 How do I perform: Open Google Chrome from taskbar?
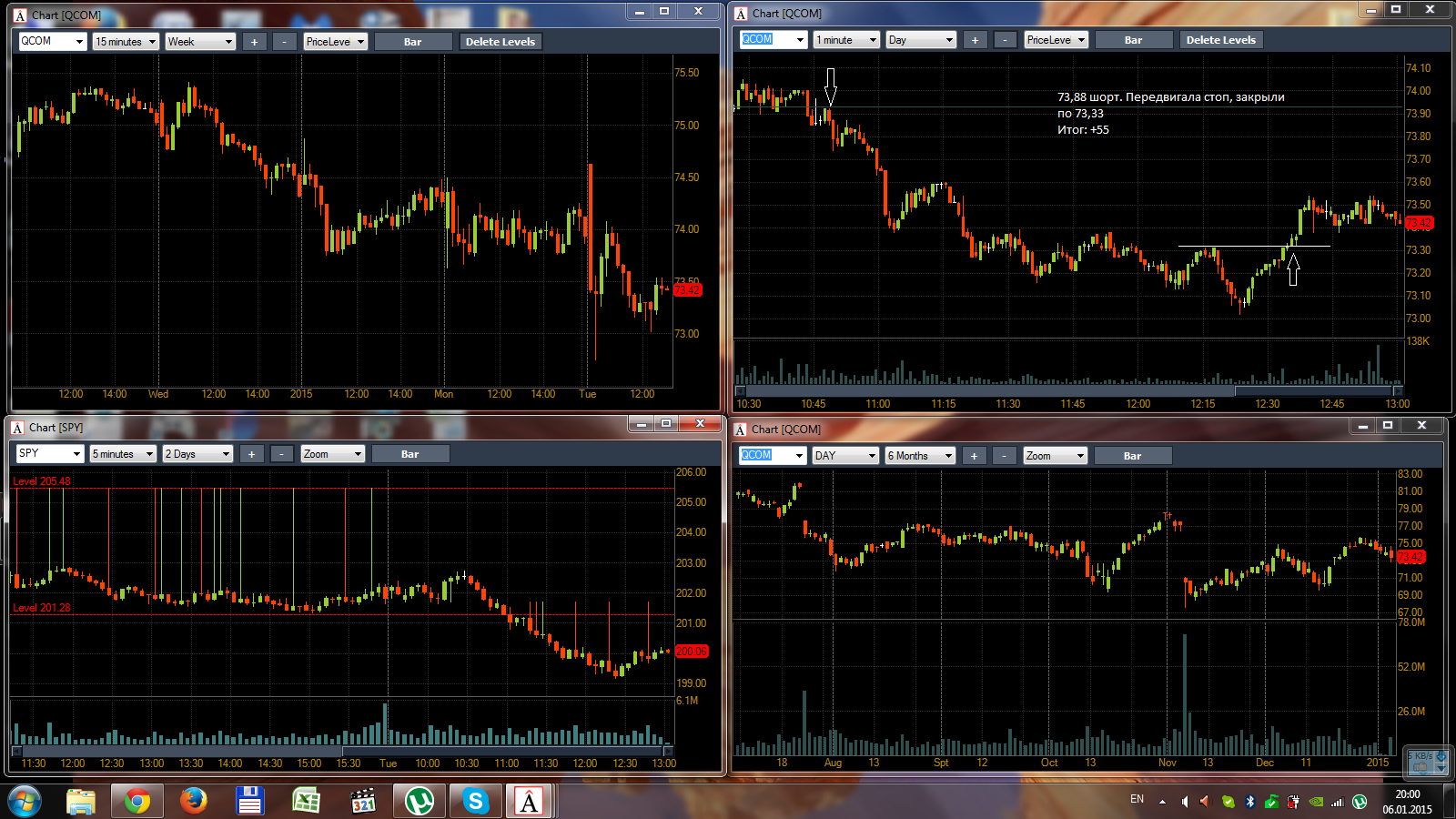[x=137, y=801]
